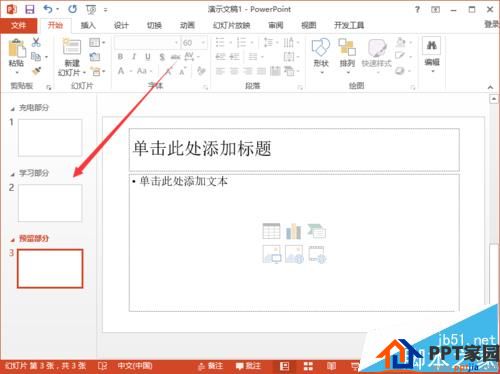Toggle Underline formatting
This screenshot has width=500, height=374.
(x=148, y=57)
